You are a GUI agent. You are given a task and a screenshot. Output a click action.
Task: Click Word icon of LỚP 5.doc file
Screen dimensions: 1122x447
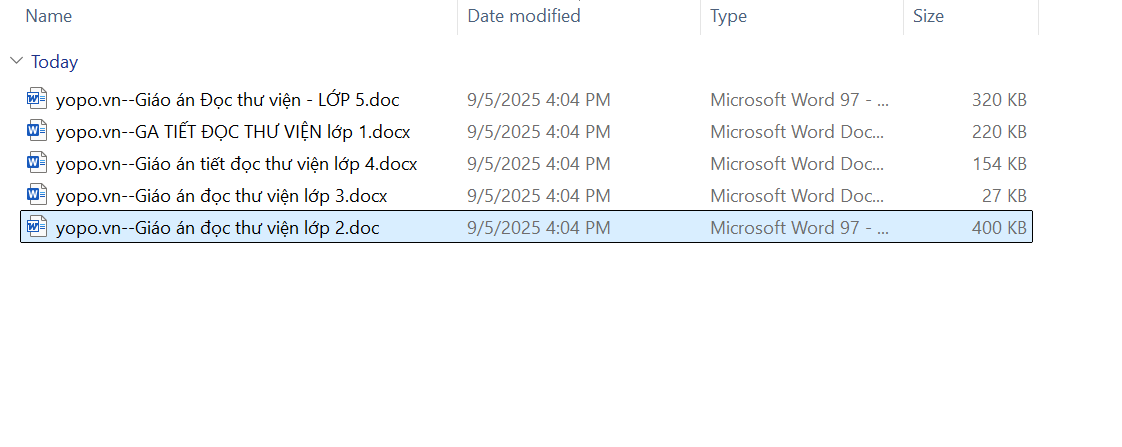37,99
